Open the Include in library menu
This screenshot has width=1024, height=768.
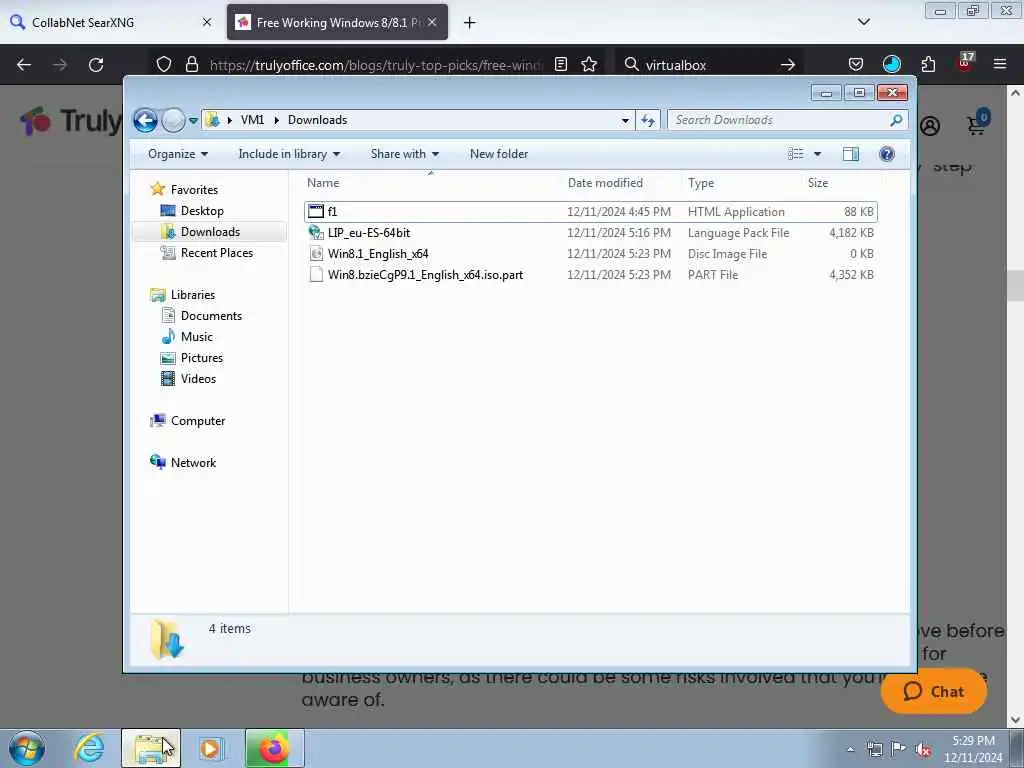[289, 154]
